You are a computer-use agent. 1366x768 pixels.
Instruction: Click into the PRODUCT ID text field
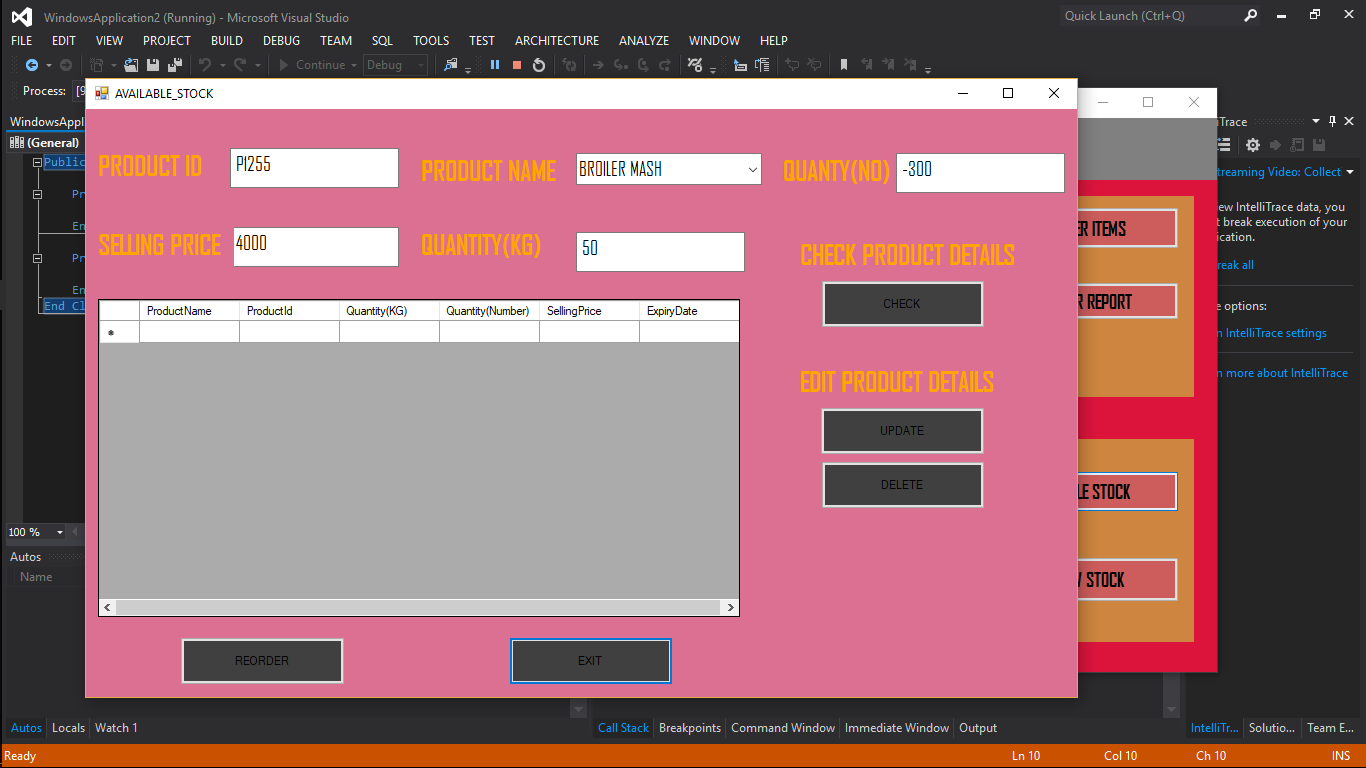pyautogui.click(x=314, y=168)
